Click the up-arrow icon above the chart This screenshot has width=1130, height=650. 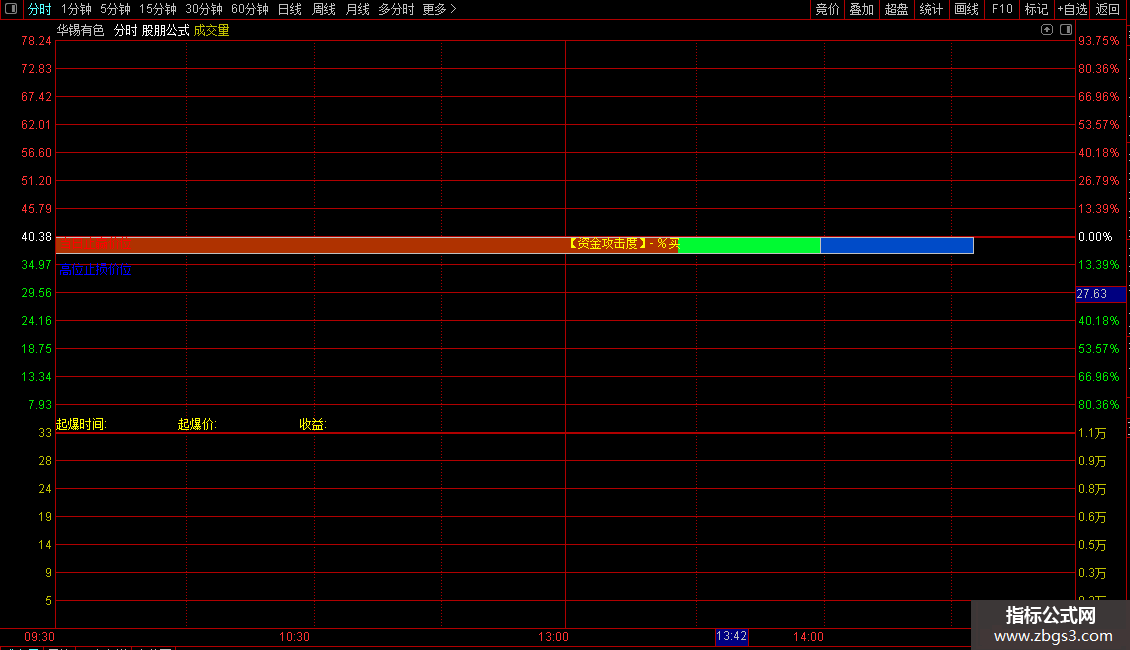coord(1047,30)
